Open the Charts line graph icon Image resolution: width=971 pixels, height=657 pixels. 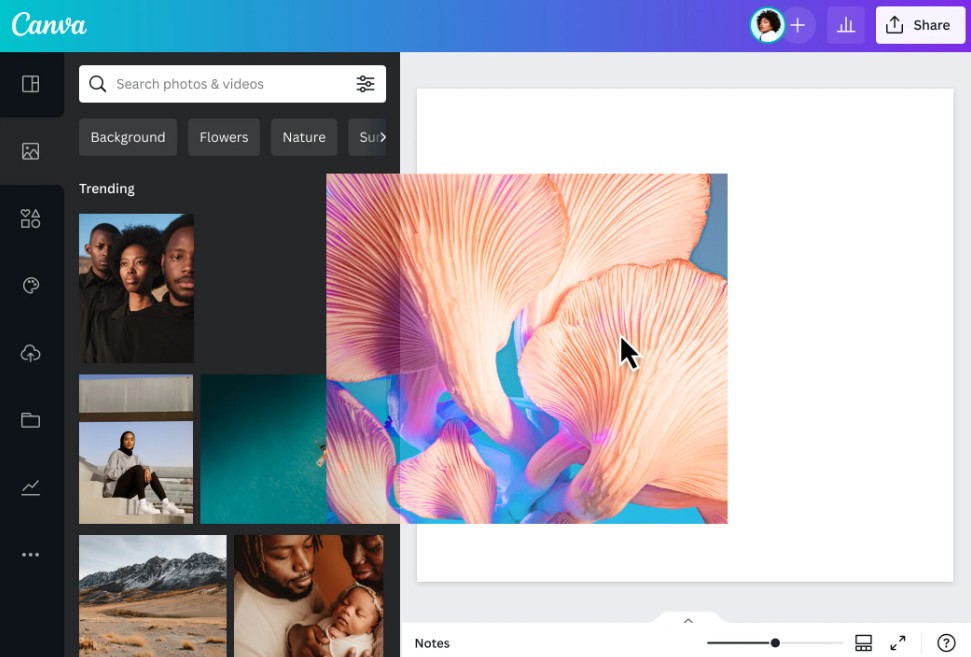[31, 488]
